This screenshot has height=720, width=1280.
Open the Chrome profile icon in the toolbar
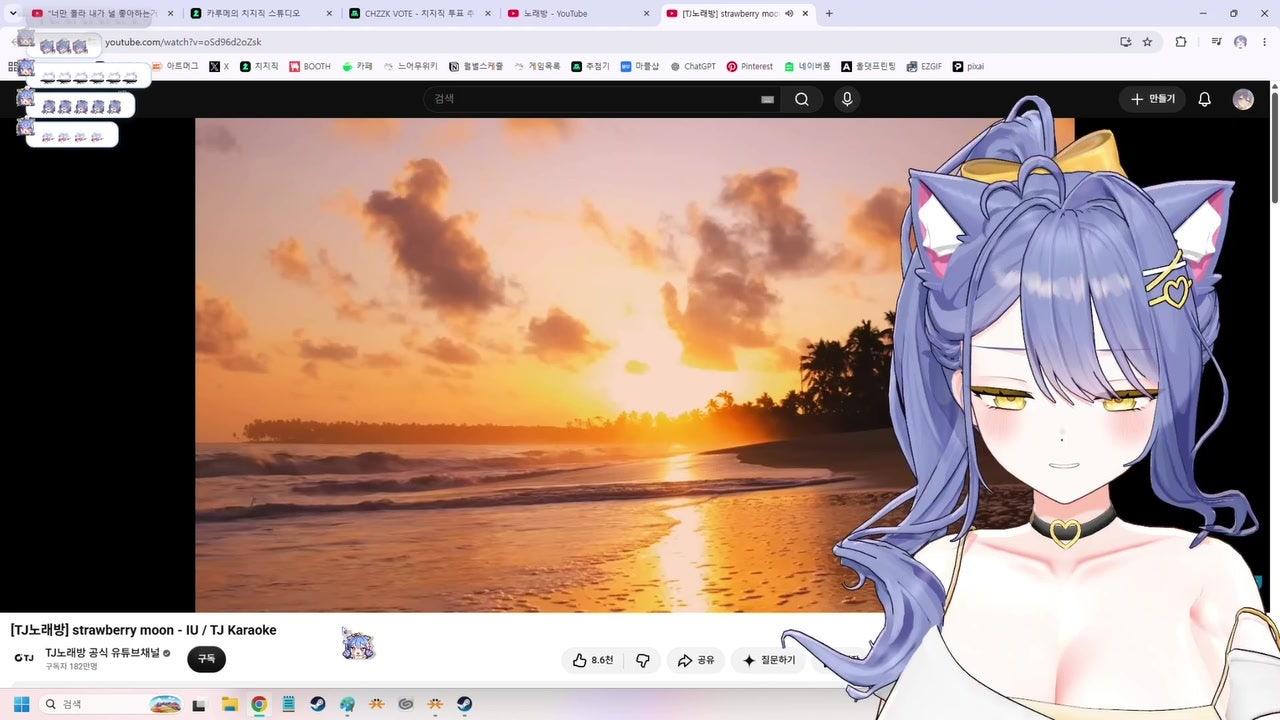tap(1241, 42)
